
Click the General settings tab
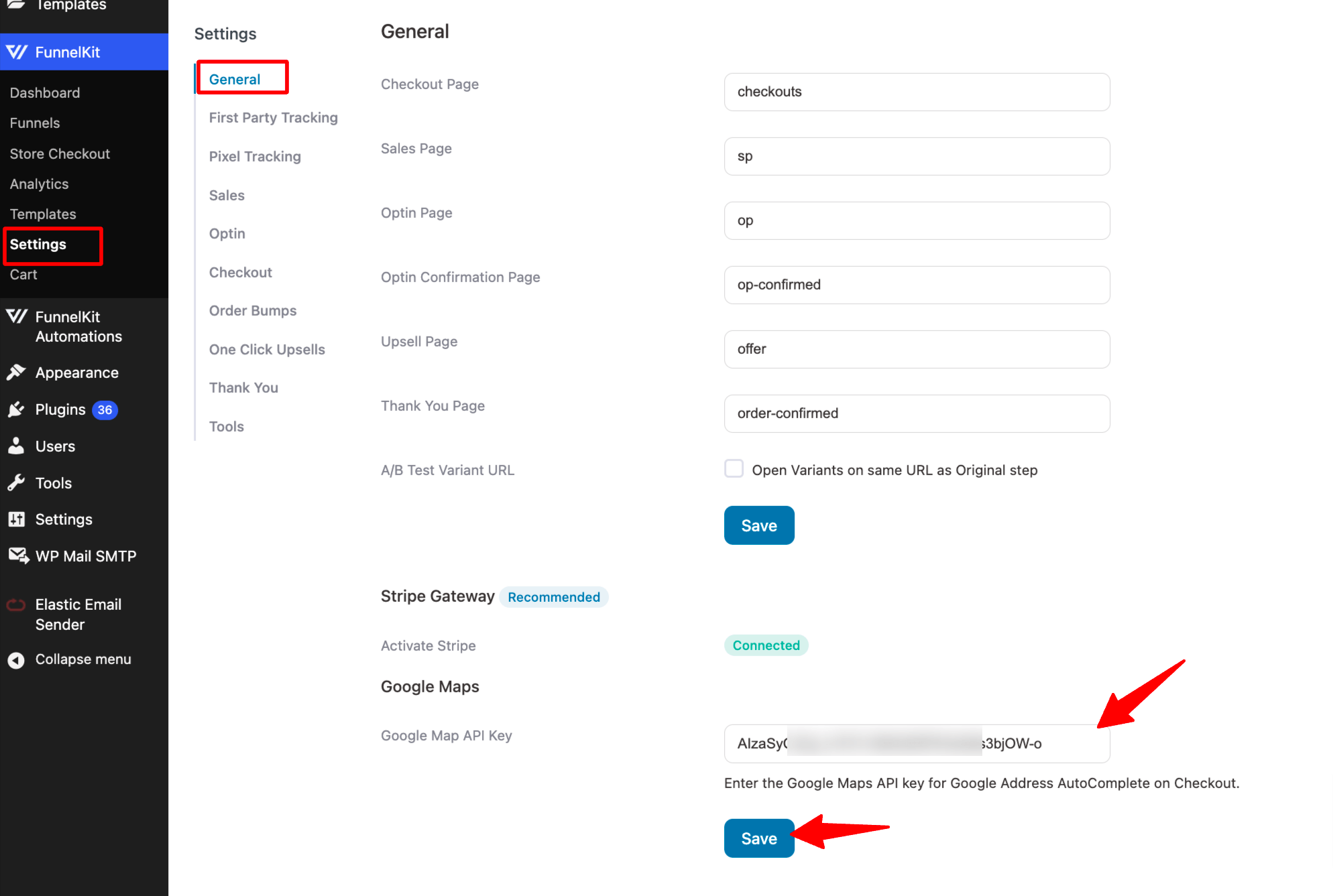pyautogui.click(x=234, y=79)
